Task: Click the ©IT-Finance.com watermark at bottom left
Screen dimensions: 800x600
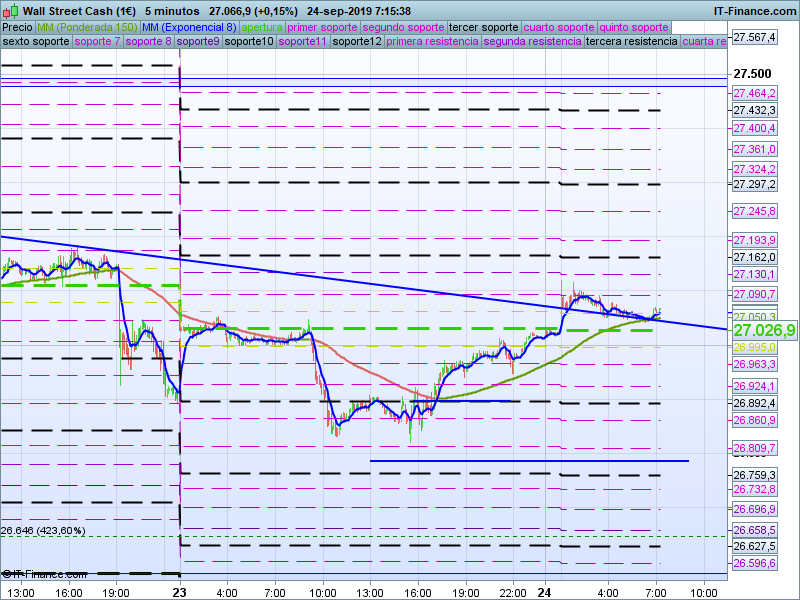Action: point(44,574)
